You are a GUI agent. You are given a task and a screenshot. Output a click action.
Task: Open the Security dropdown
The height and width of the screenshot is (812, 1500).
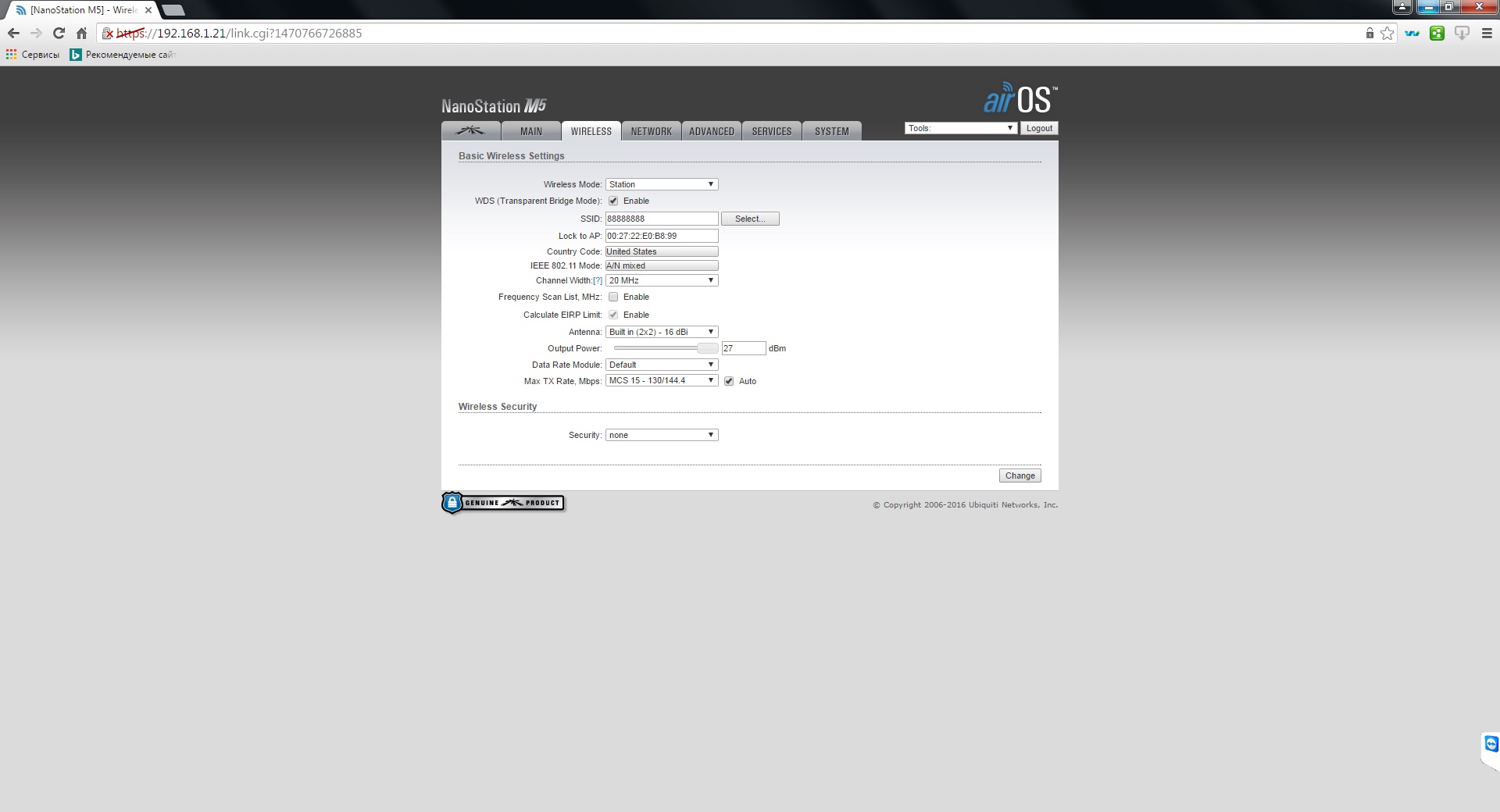tap(662, 435)
